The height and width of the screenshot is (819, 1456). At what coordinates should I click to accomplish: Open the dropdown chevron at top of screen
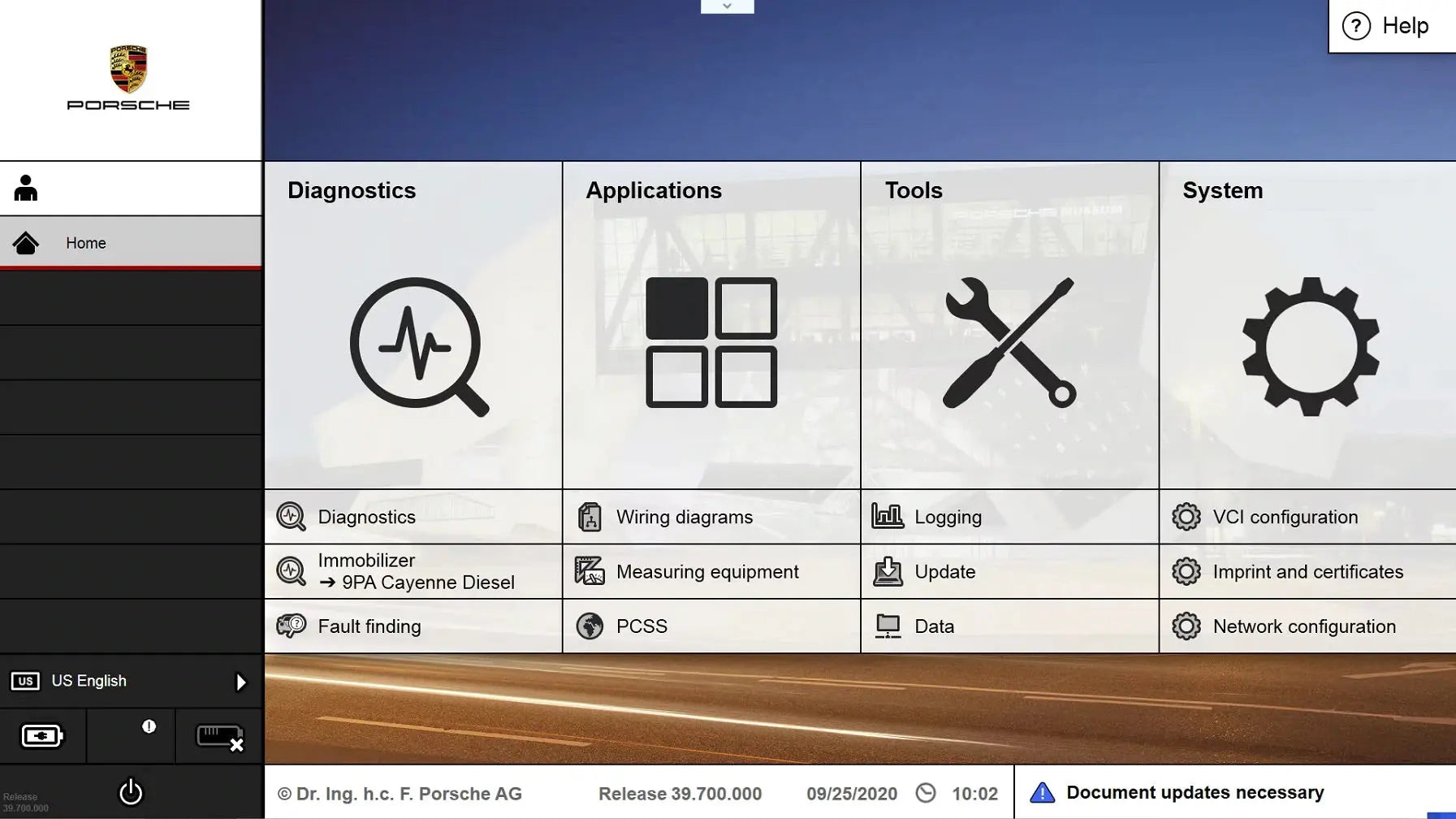[727, 6]
